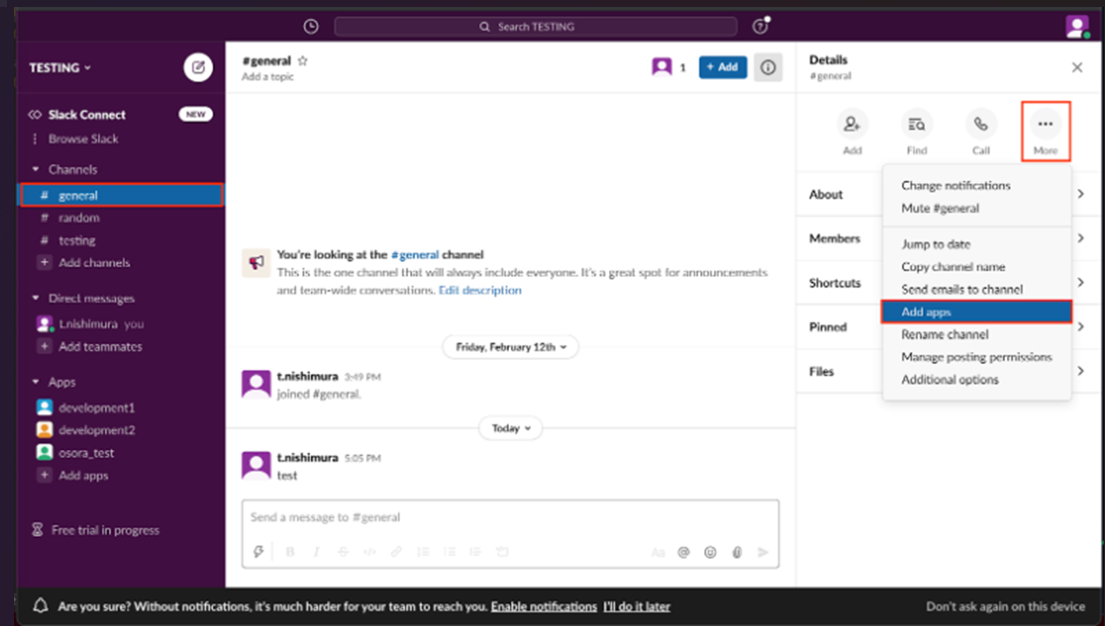Focus the Search TESTING field
The image size is (1105, 626).
tap(536, 27)
